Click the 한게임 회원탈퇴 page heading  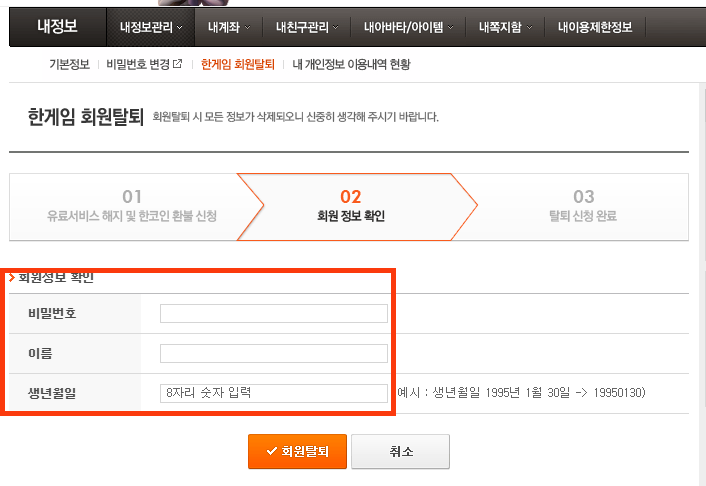86,117
